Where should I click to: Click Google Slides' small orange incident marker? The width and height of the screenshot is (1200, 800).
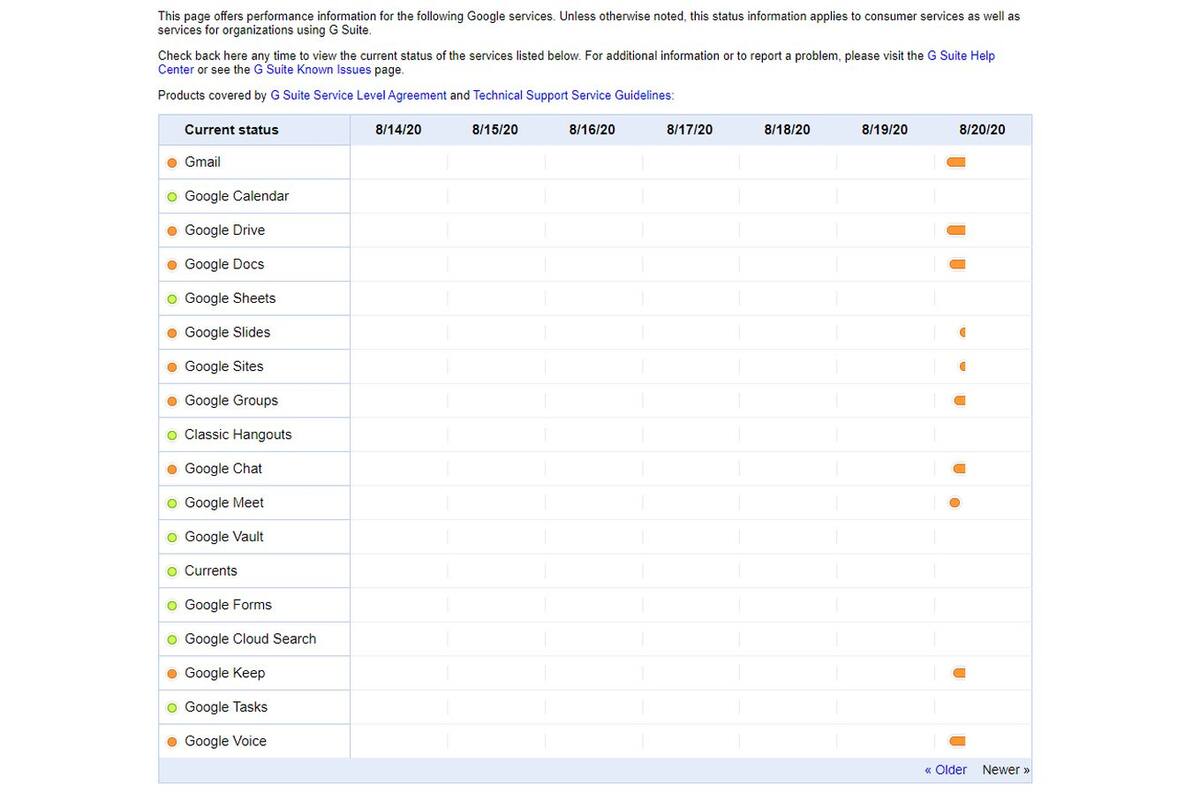(962, 332)
